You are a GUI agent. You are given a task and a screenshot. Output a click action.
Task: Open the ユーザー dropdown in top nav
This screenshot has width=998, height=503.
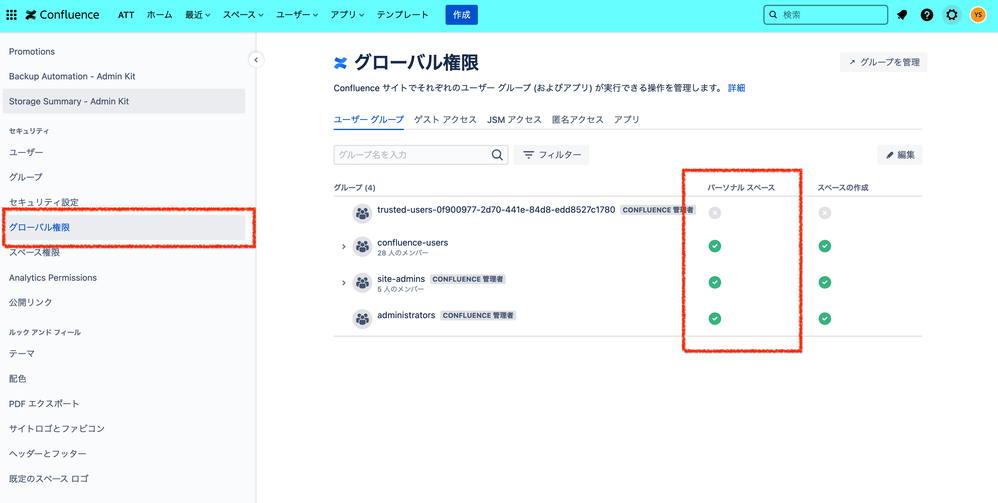coord(297,15)
